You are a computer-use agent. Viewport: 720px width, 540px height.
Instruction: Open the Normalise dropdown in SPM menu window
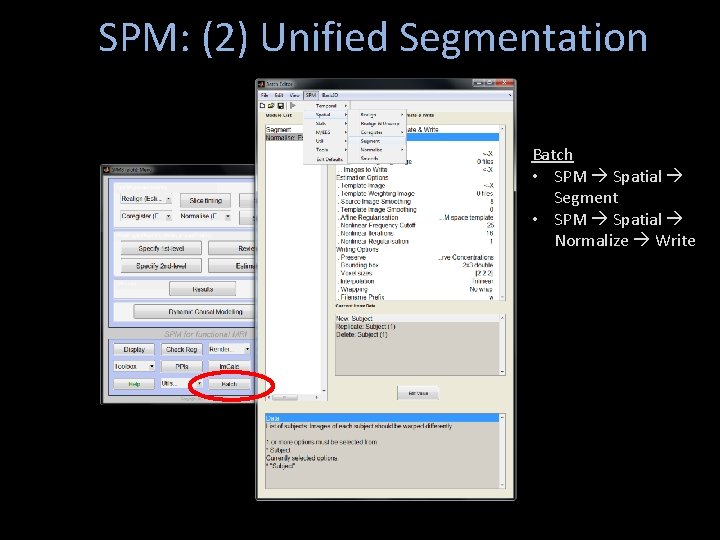(205, 216)
